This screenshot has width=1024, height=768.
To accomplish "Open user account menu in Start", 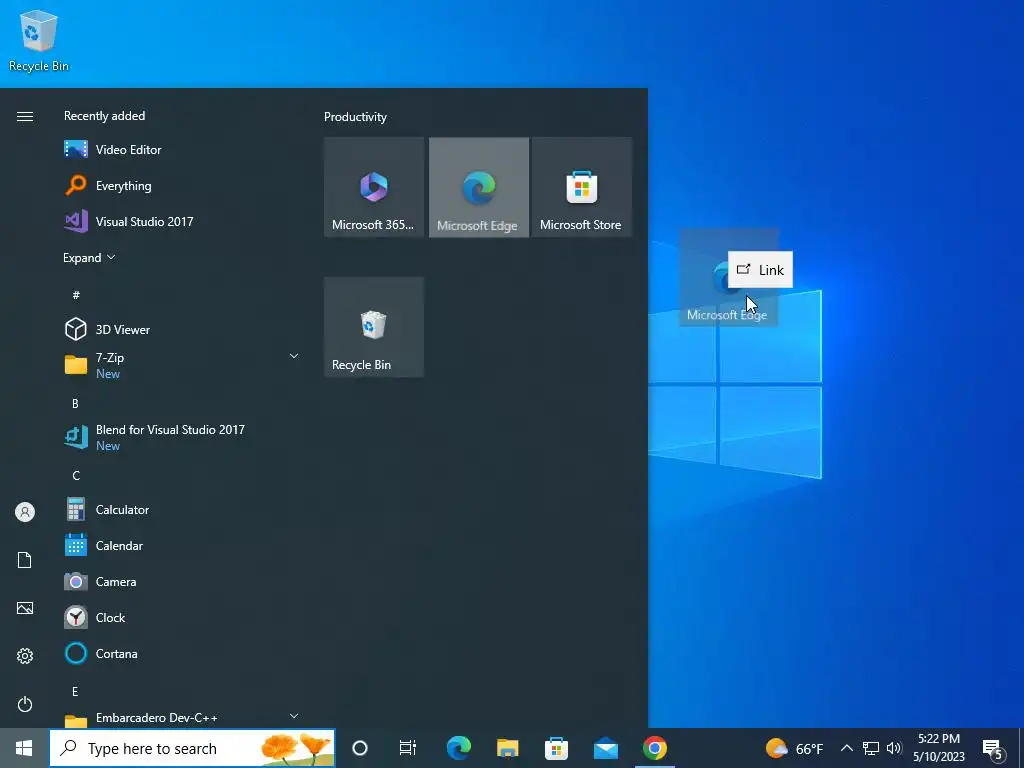I will click(x=25, y=512).
